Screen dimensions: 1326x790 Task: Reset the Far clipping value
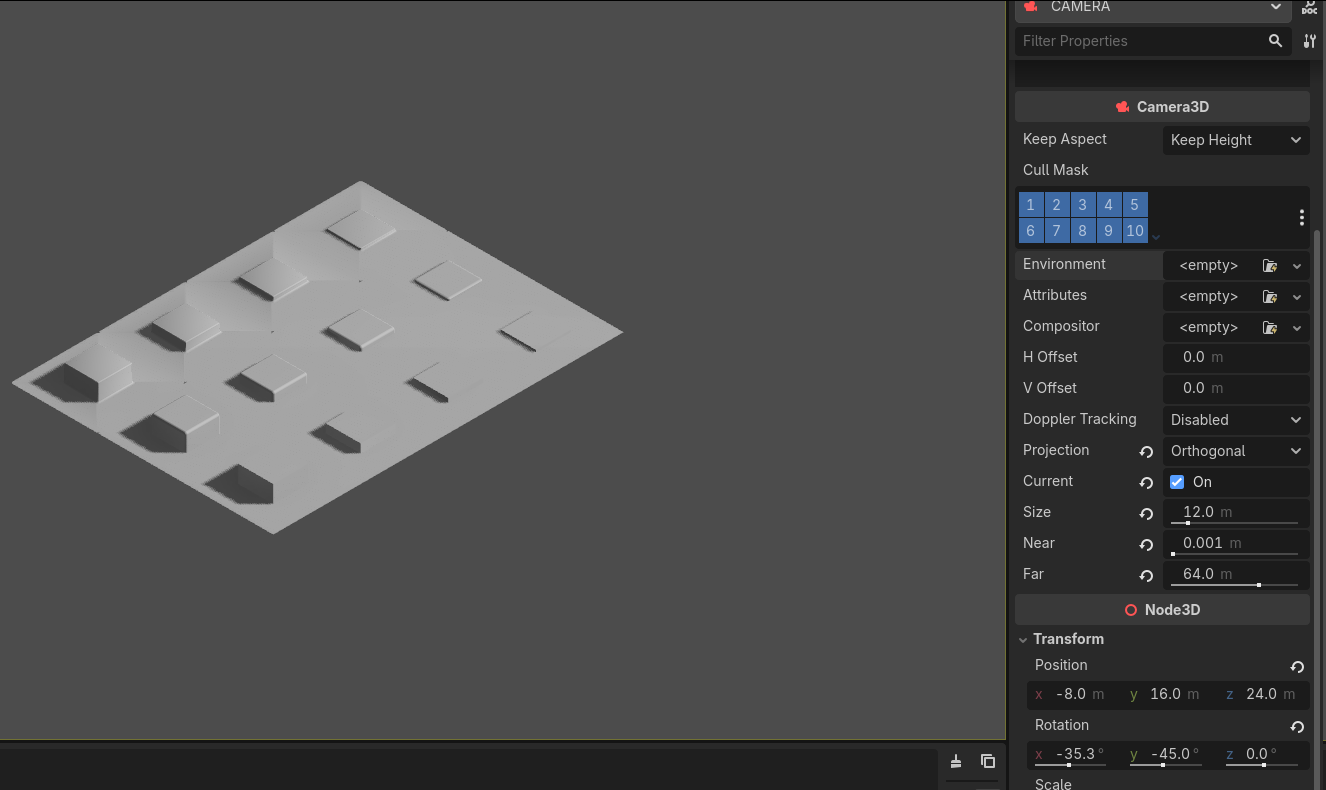click(x=1146, y=576)
